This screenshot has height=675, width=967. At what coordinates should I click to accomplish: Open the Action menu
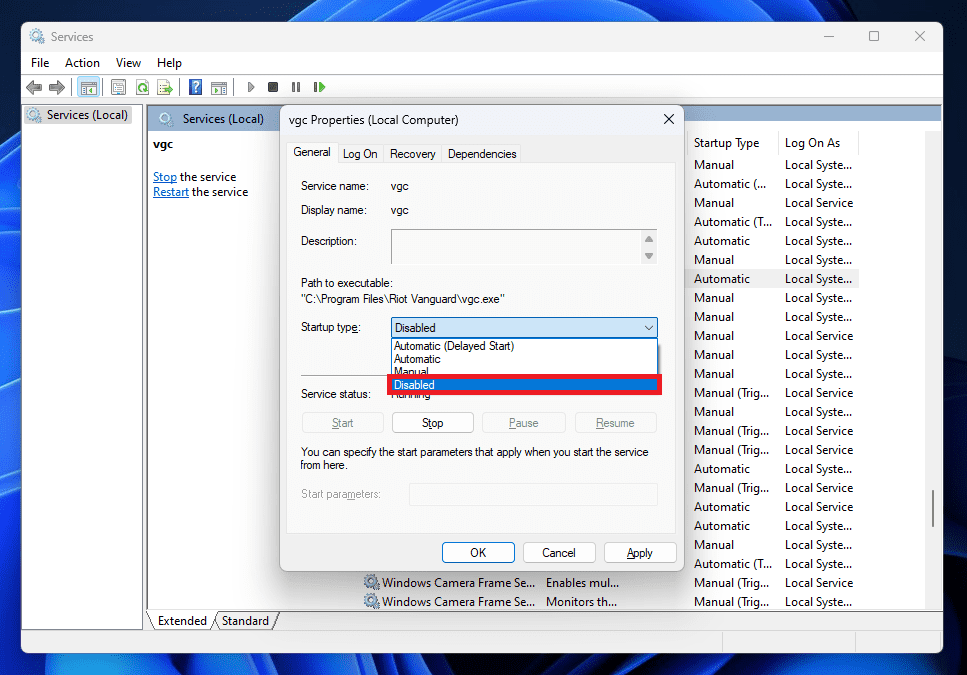pos(82,63)
